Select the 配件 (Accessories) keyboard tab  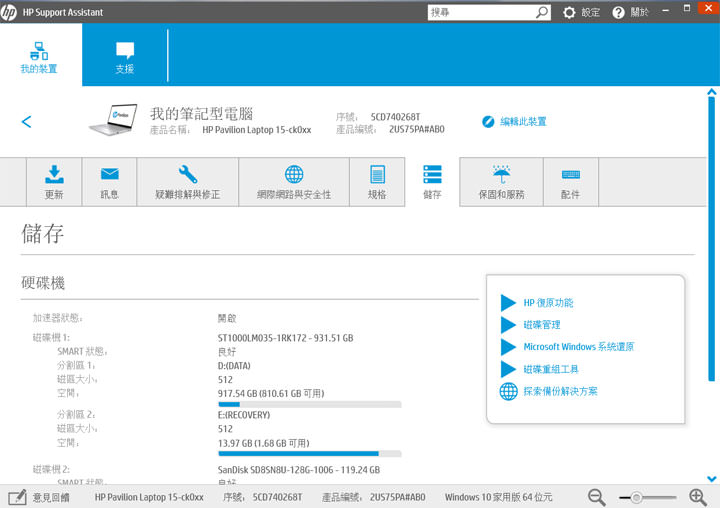(x=570, y=182)
